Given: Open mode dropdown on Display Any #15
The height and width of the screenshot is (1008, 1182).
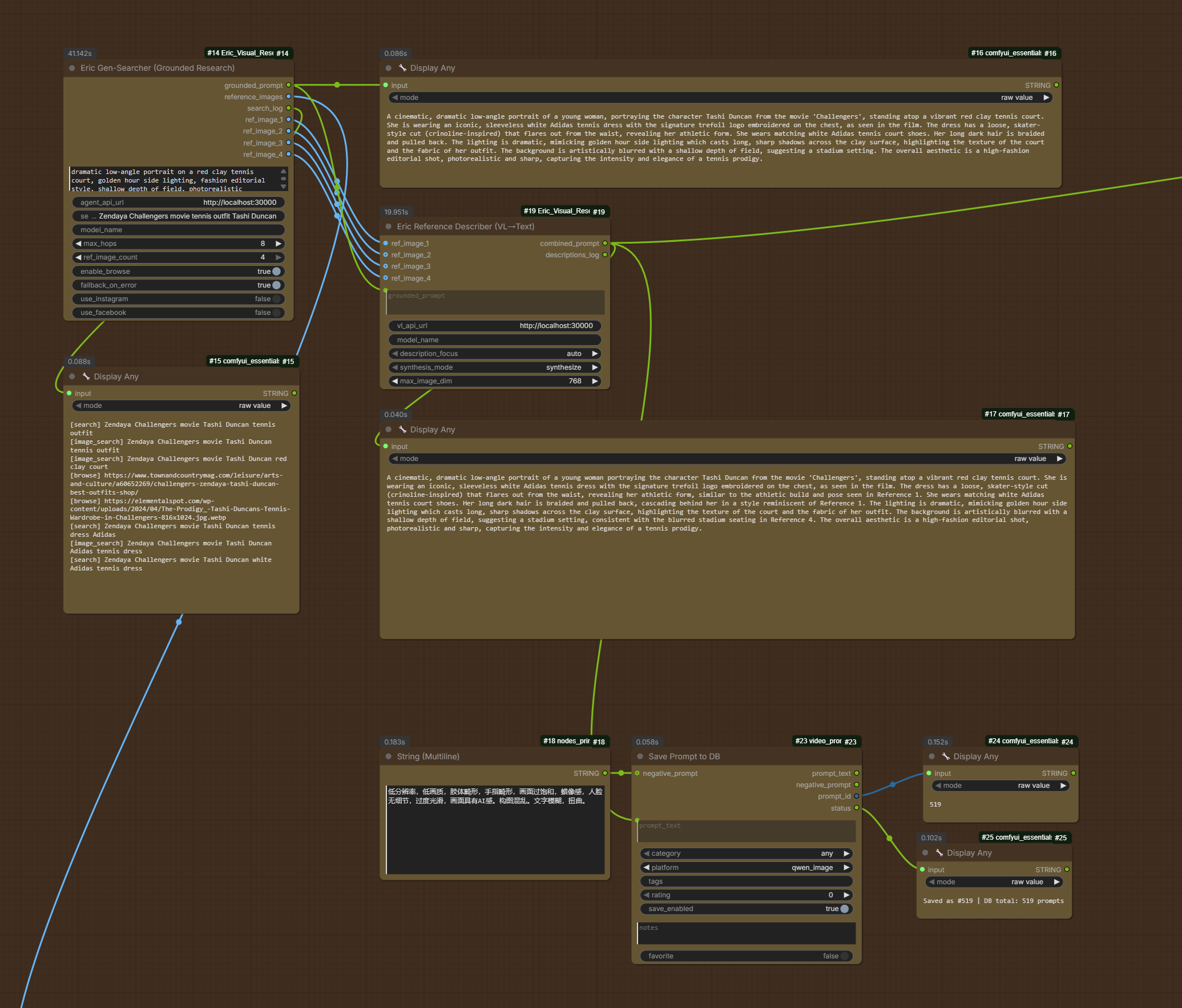Looking at the screenshot, I should (x=181, y=406).
